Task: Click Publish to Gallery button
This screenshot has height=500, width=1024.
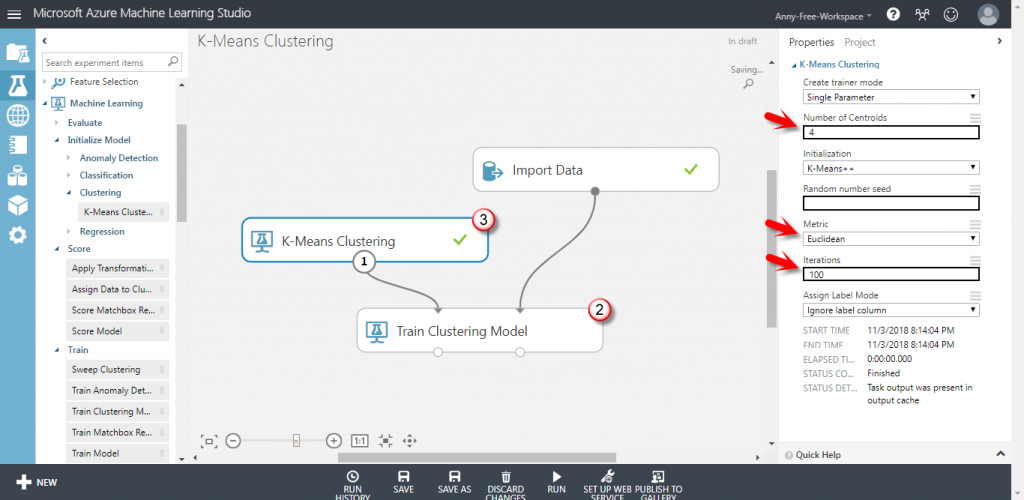Action: [658, 486]
